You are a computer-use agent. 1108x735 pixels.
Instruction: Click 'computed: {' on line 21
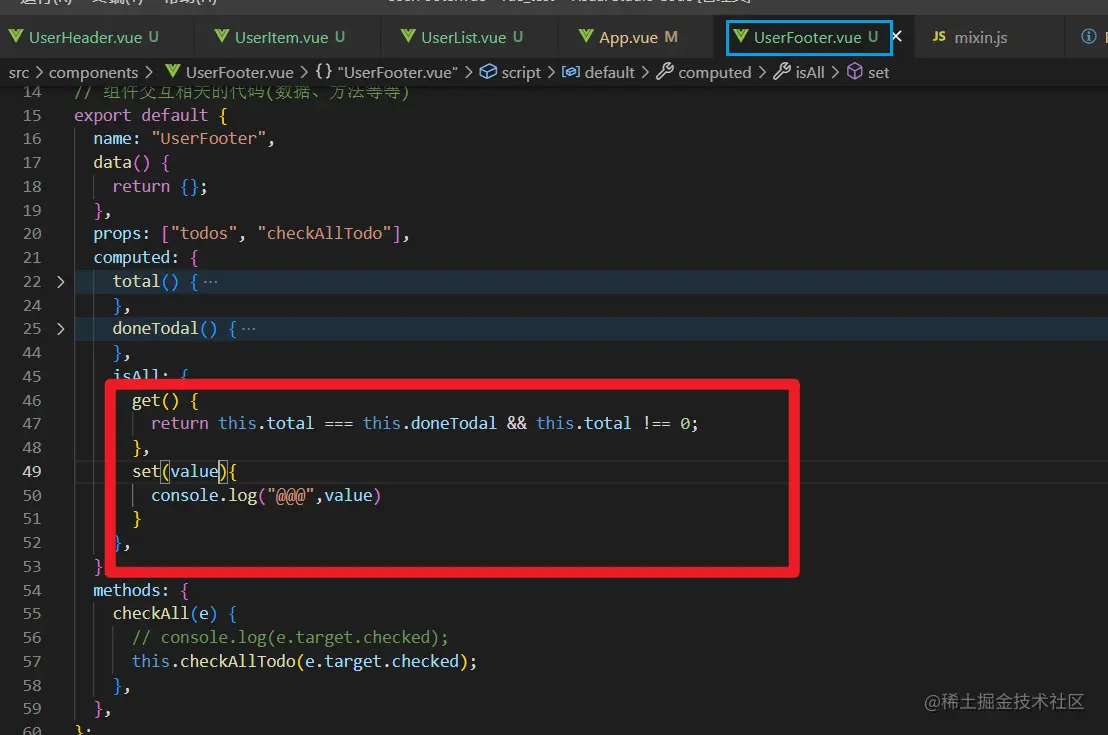[146, 257]
